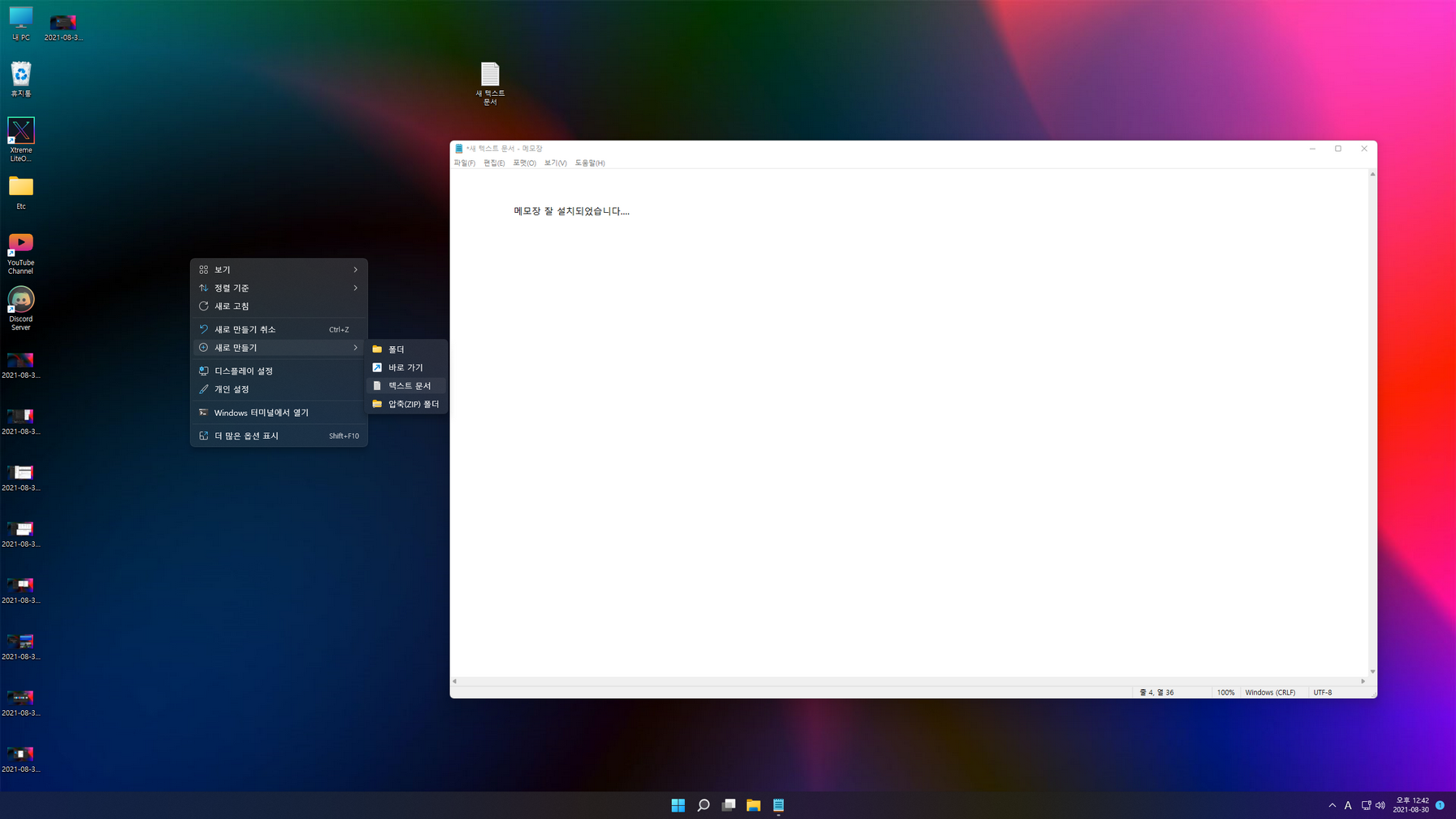Choose Windows 터미널에서 열기
1456x819 pixels.
click(279, 413)
